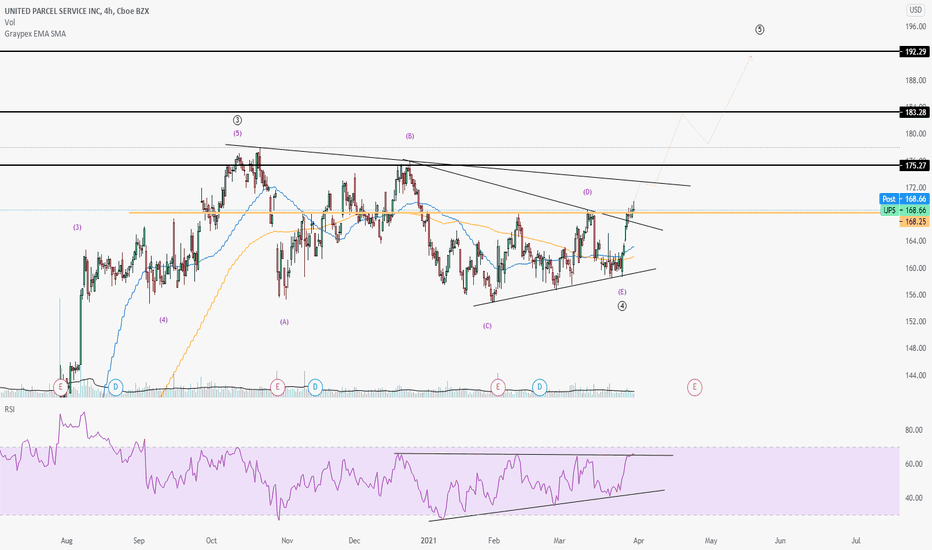Click the Dec label on the time axis
Image resolution: width=932 pixels, height=550 pixels.
point(354,540)
